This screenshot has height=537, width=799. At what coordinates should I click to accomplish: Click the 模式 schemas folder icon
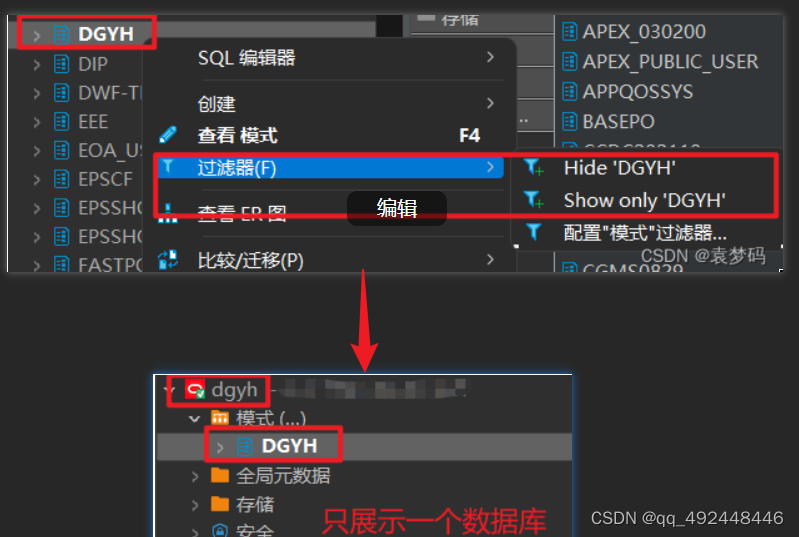[x=220, y=418]
